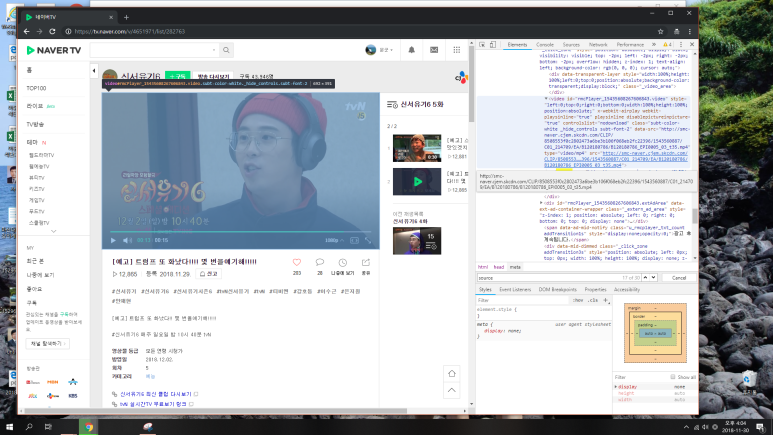Reload the page in Chrome
This screenshot has height=435, width=773.
point(52,31)
